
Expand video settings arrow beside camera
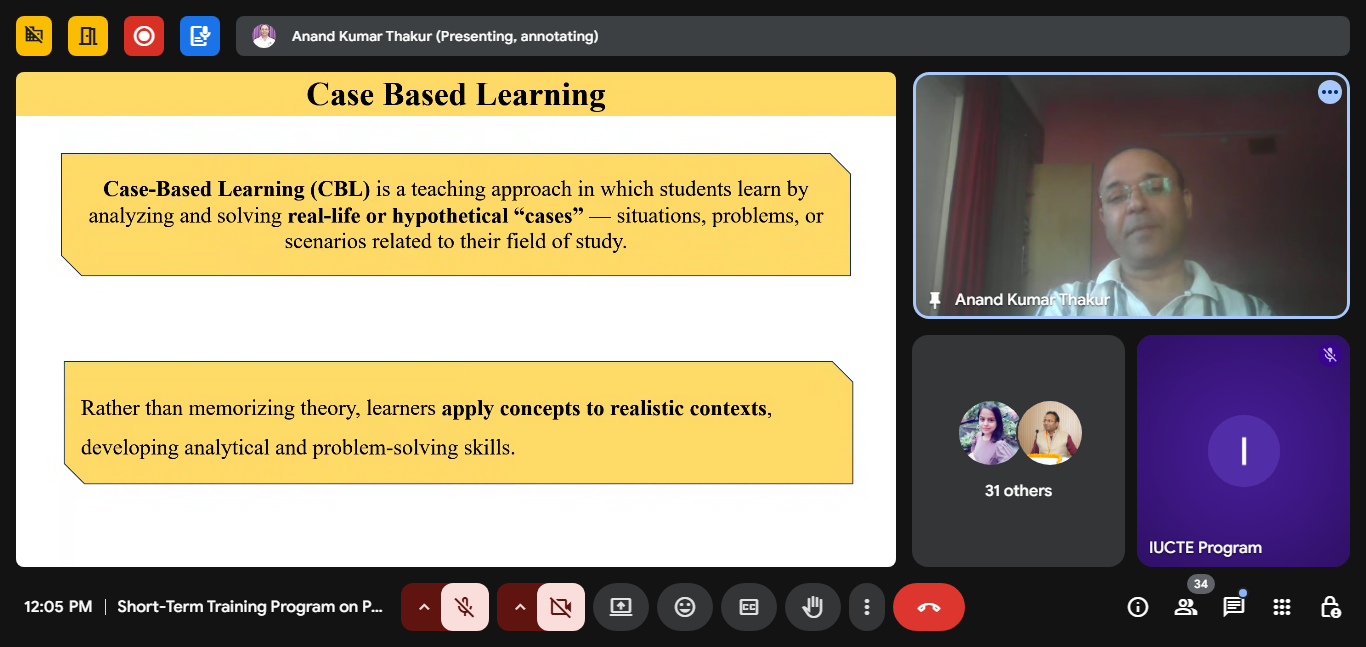pos(519,607)
